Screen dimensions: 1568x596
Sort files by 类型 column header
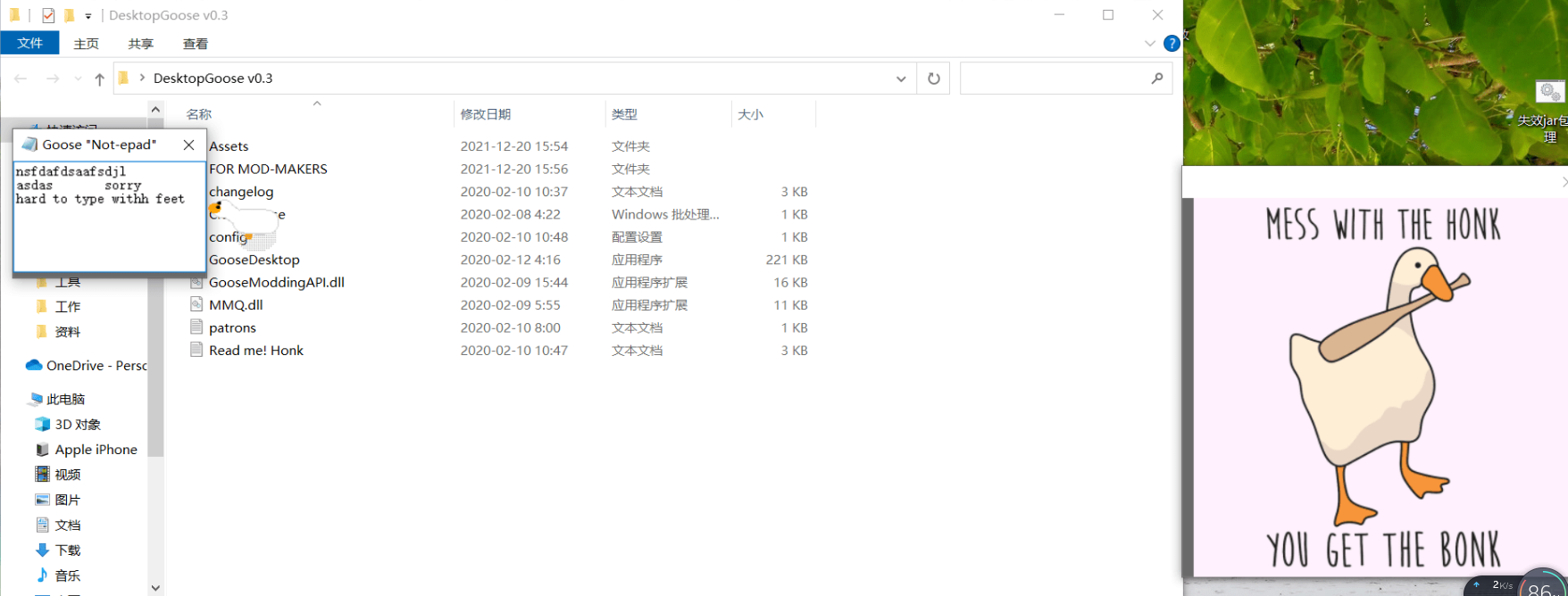(x=624, y=114)
